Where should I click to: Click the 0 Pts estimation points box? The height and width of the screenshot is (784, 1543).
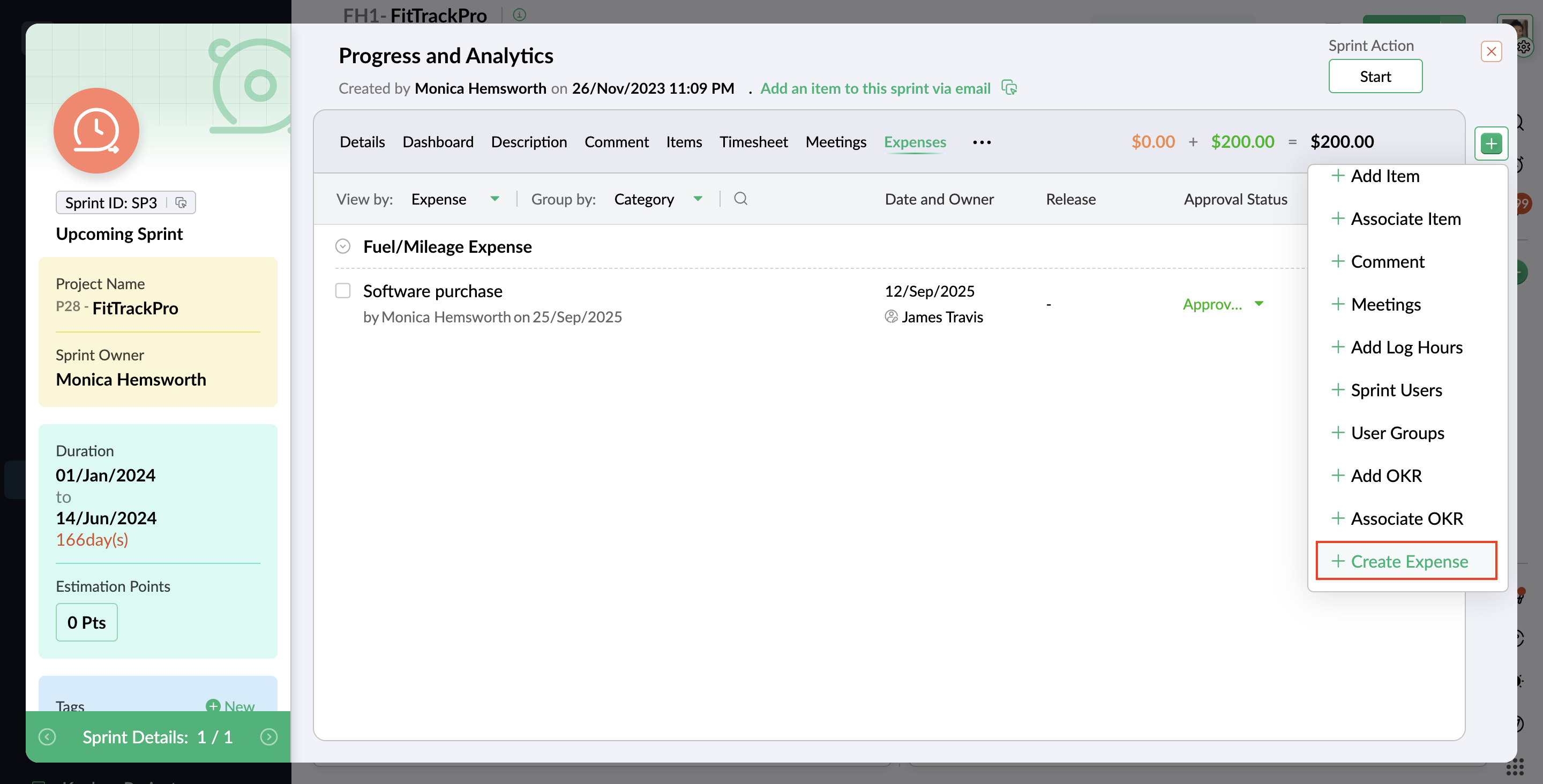(87, 622)
